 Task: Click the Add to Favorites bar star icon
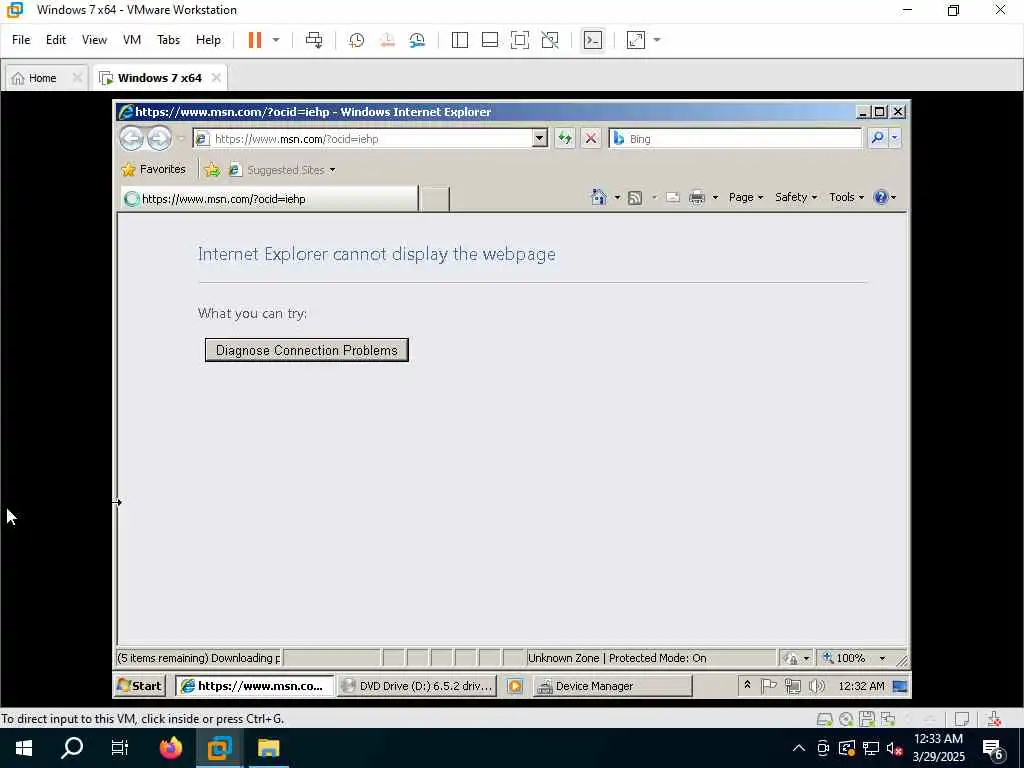click(x=212, y=170)
